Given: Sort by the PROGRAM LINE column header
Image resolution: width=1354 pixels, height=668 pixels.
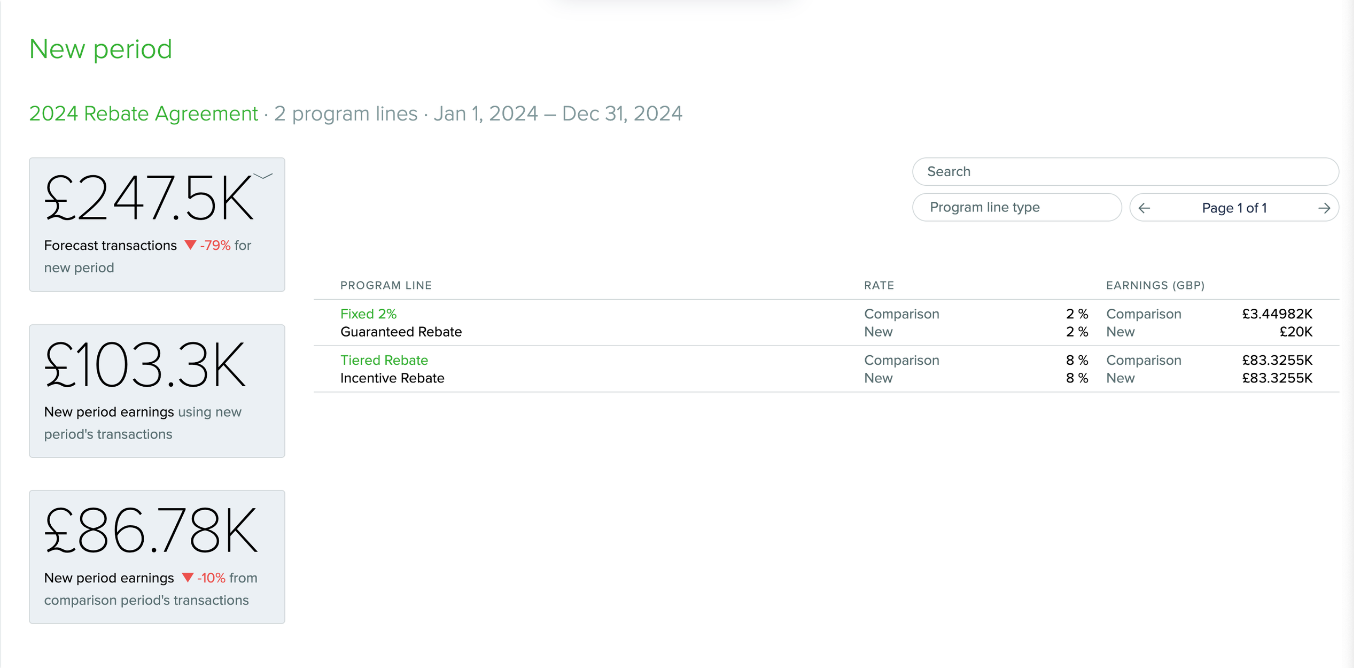Looking at the screenshot, I should coord(386,285).
